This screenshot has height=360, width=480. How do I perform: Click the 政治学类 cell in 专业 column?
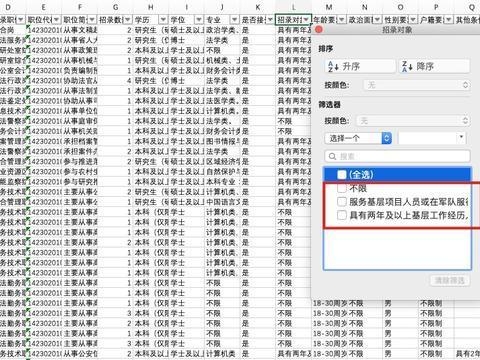tap(222, 30)
